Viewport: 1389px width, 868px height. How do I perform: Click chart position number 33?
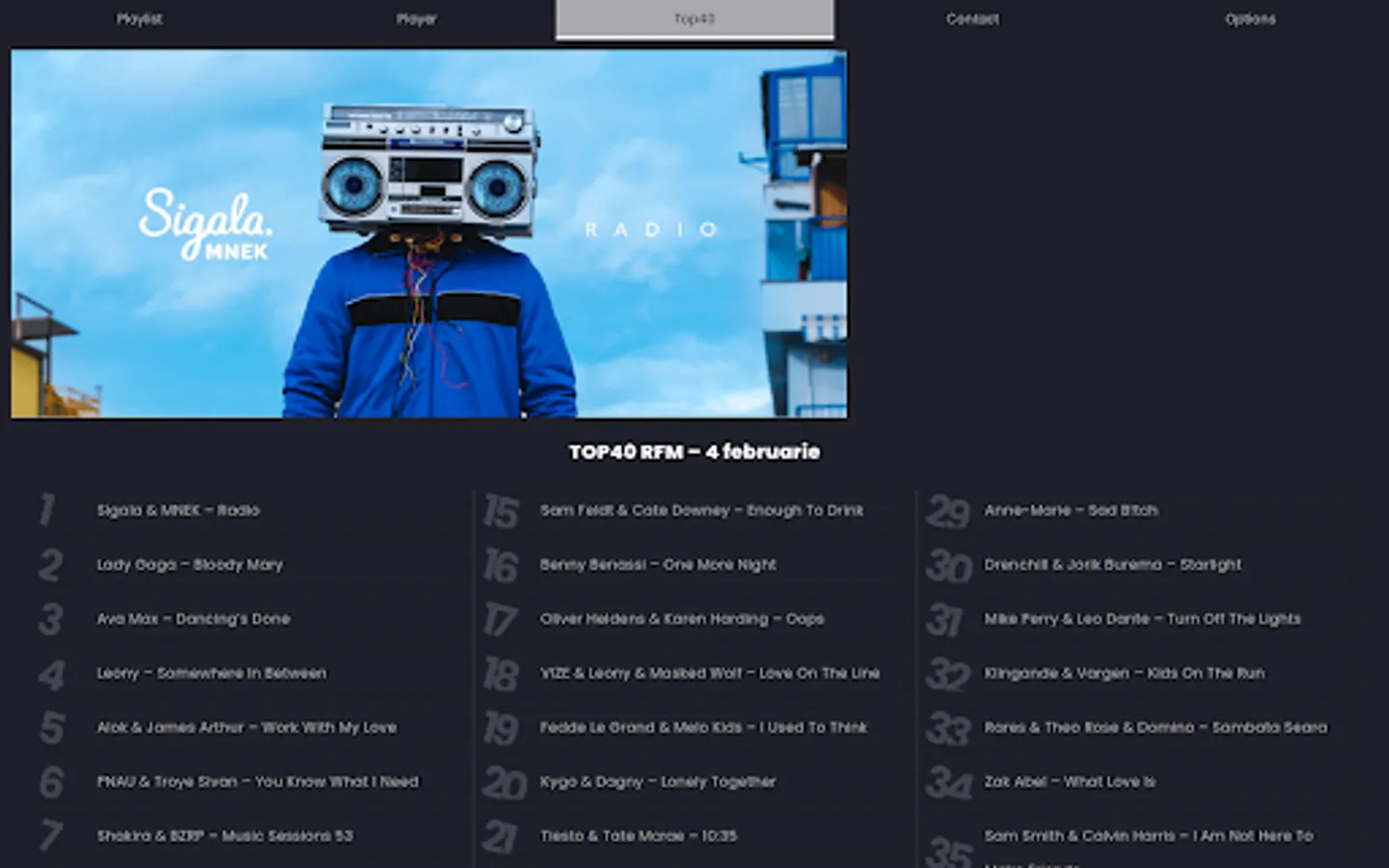click(948, 729)
